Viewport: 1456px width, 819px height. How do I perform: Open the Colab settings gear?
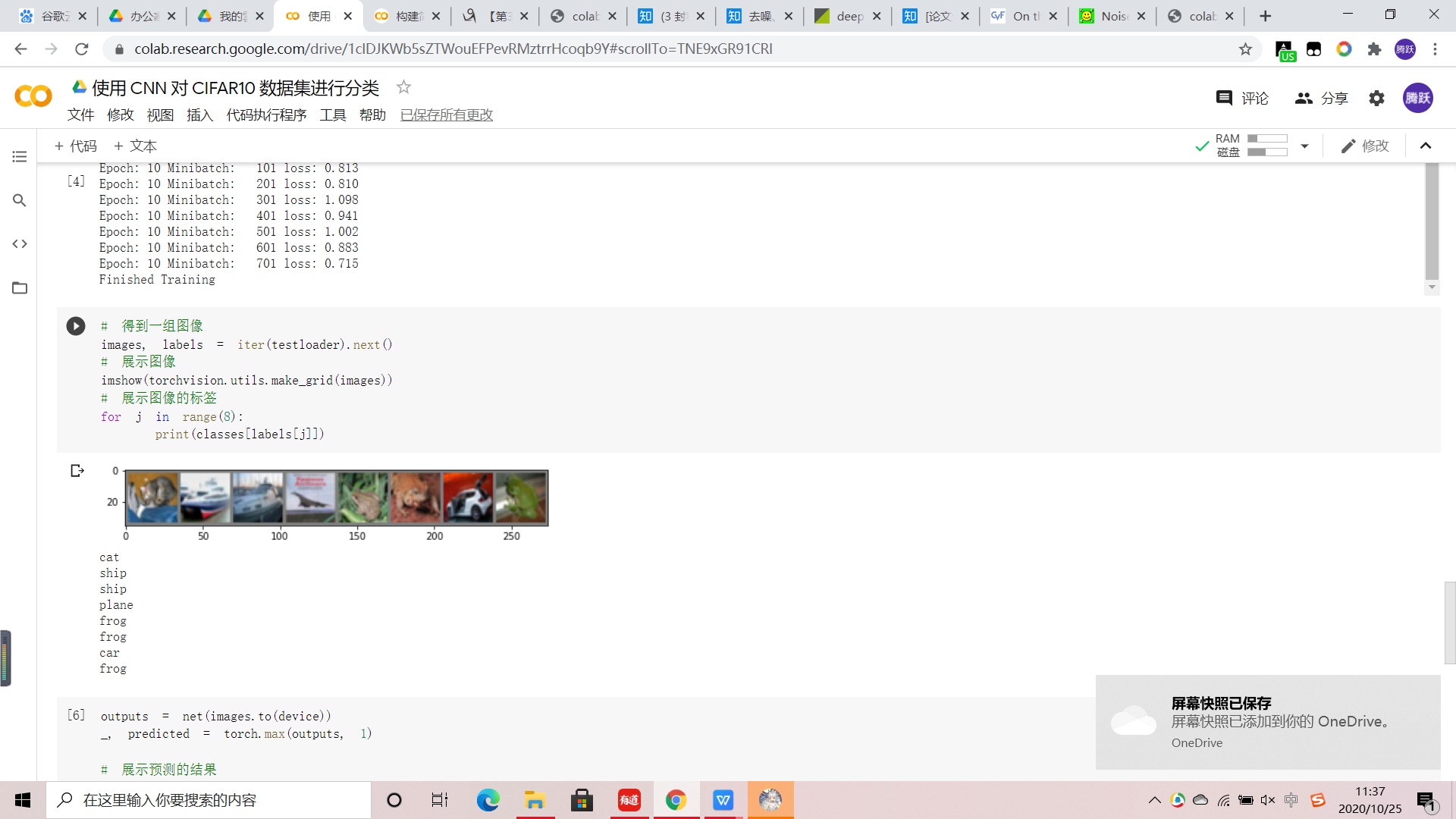1376,99
